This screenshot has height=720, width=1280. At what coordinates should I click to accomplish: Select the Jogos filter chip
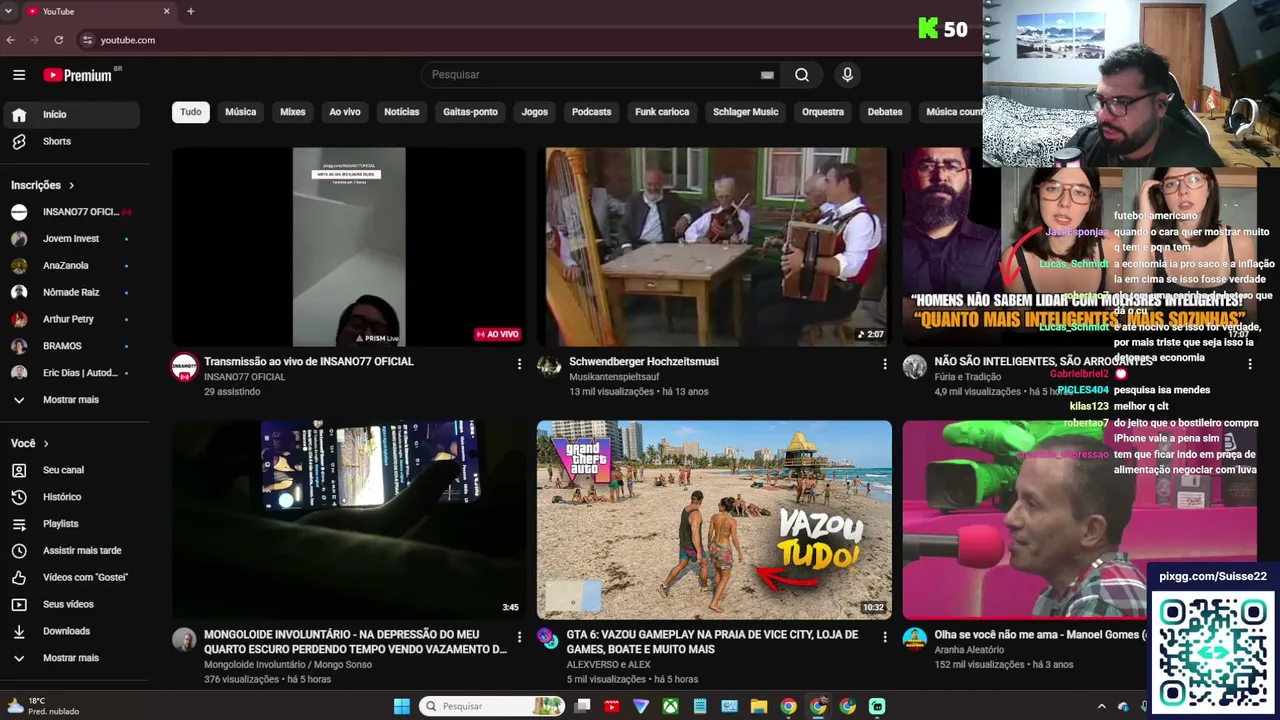pos(535,112)
